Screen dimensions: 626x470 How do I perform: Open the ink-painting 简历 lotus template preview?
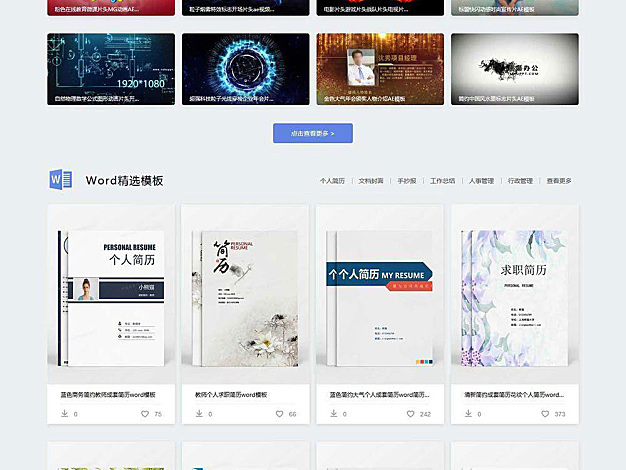pos(246,295)
